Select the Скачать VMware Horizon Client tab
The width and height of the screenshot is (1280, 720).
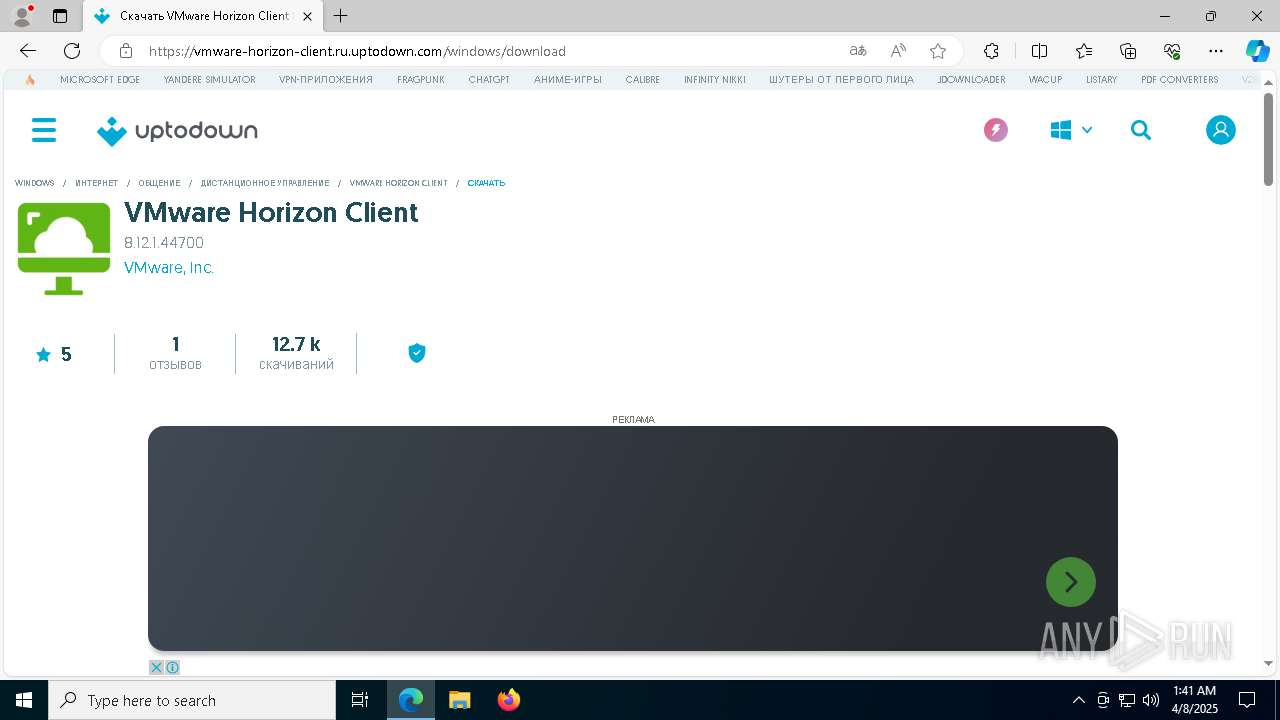coord(203,16)
